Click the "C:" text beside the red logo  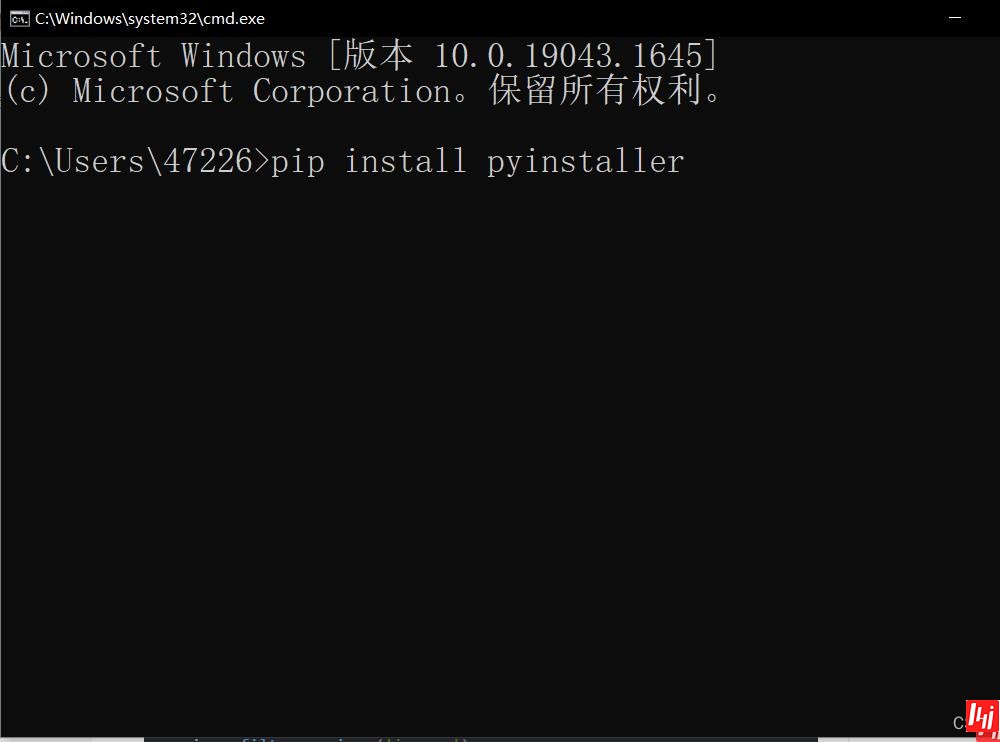959,722
